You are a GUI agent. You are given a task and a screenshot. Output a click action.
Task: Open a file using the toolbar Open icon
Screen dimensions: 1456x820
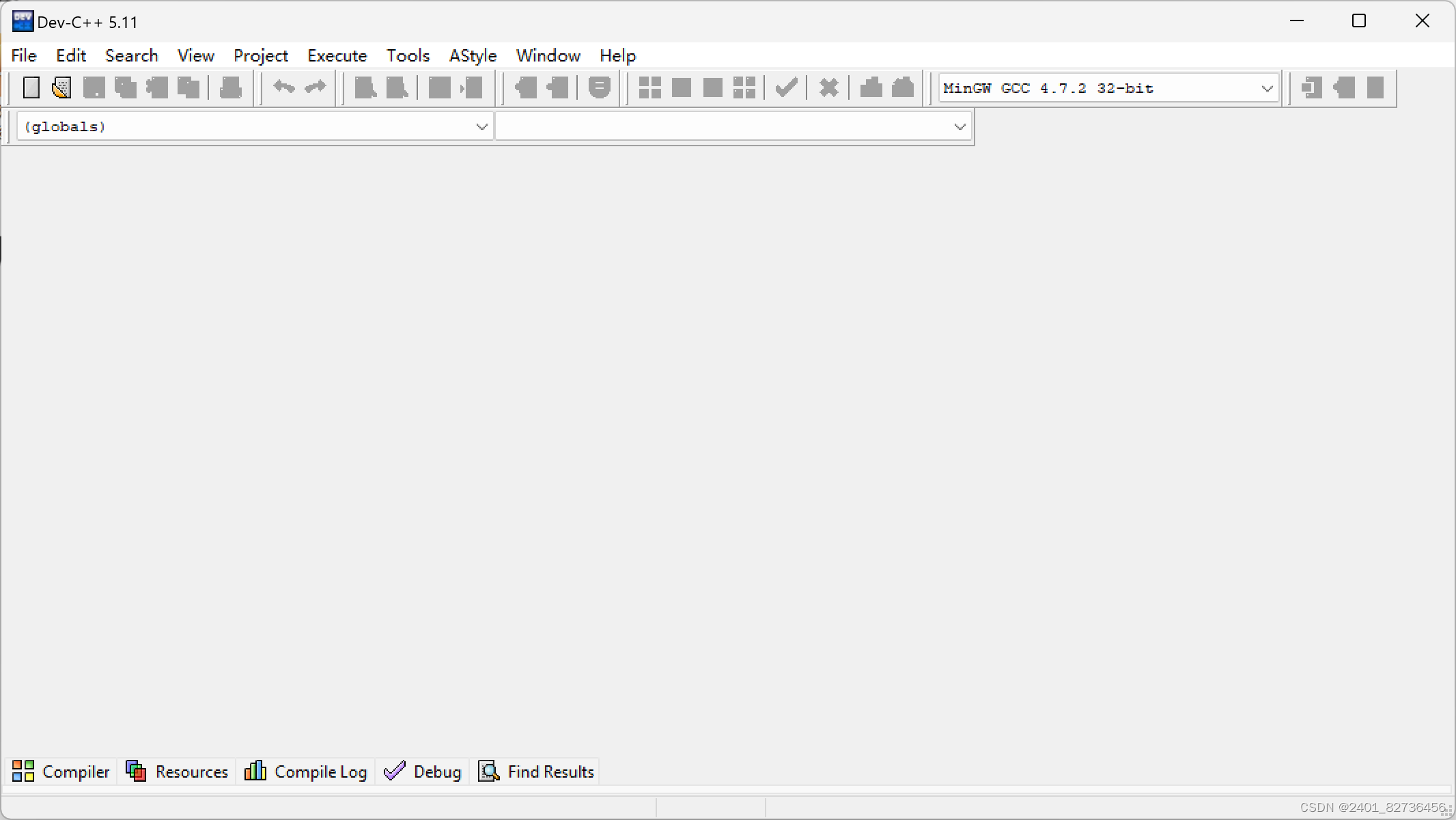tap(62, 87)
